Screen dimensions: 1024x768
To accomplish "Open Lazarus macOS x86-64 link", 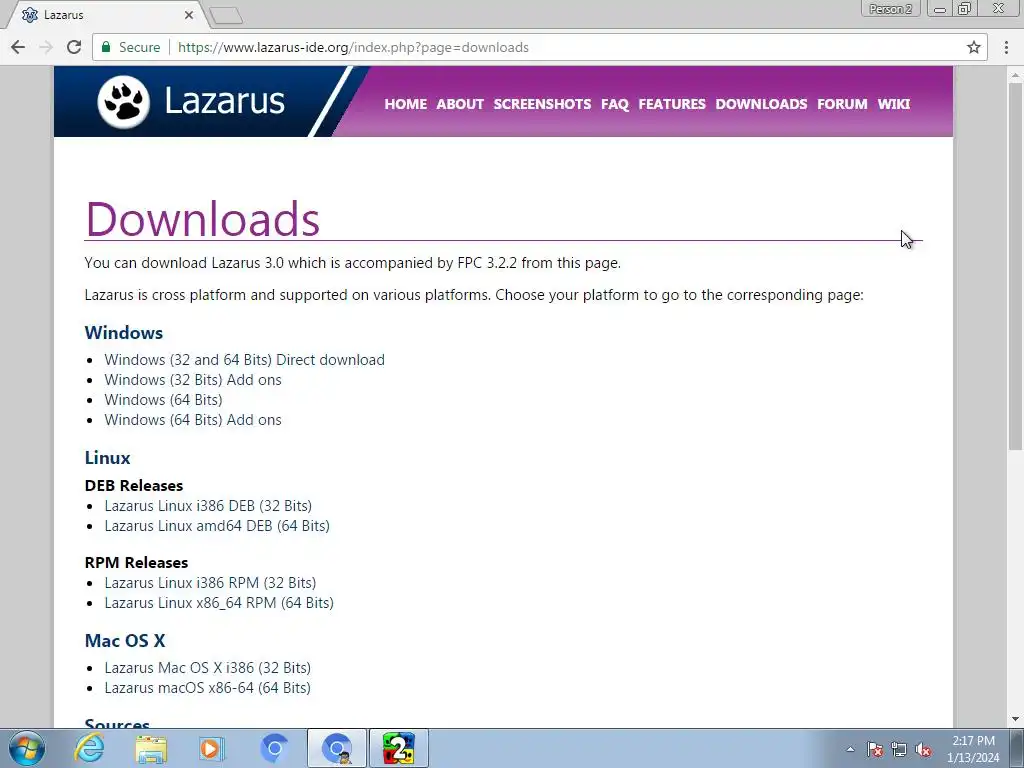I will pos(208,688).
